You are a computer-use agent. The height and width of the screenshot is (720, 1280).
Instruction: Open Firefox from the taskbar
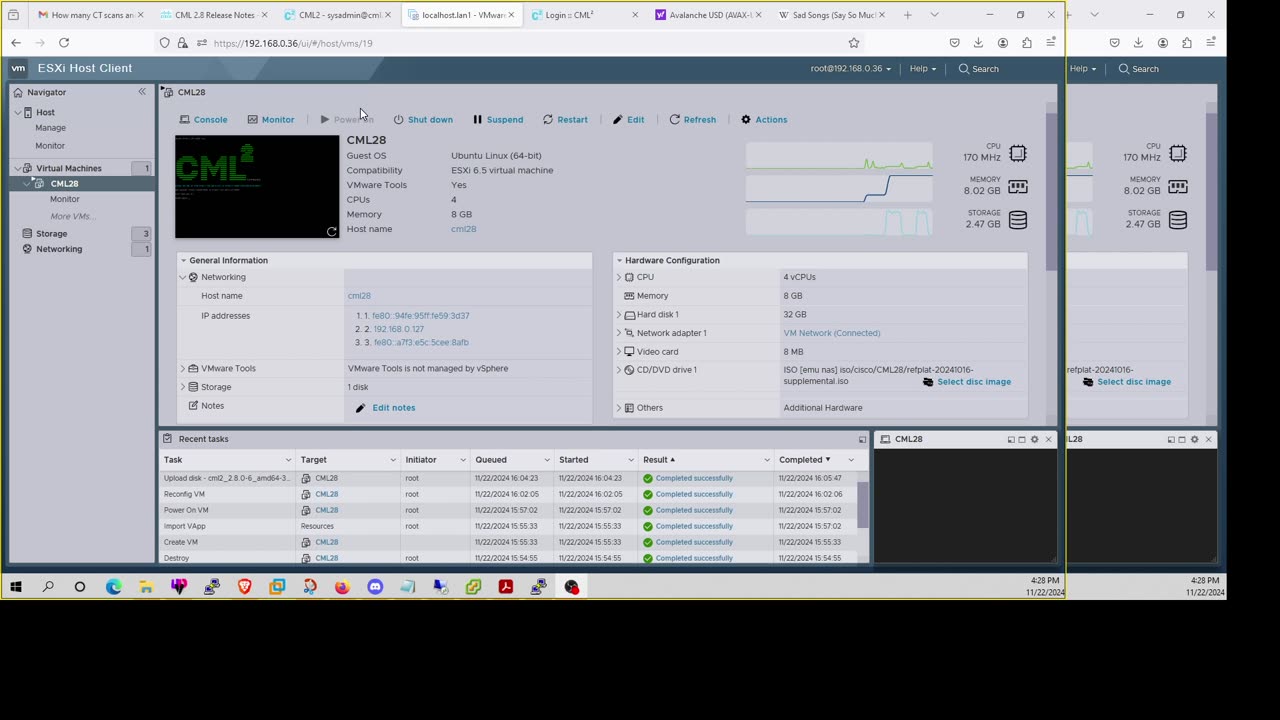tap(342, 587)
